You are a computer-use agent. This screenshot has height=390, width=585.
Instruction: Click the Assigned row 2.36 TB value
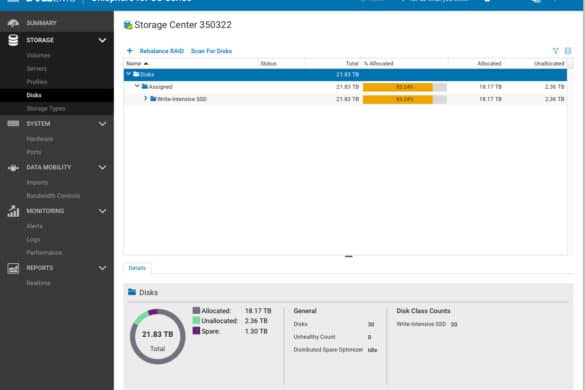(554, 87)
